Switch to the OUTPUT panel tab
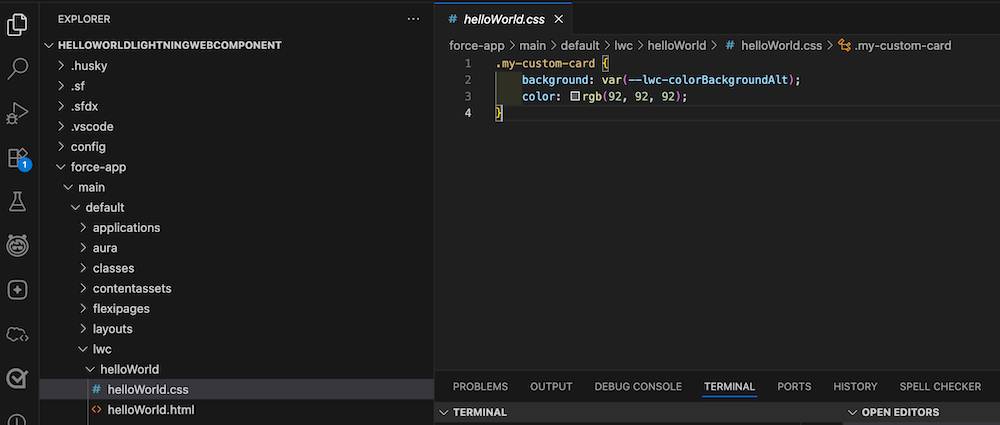Image resolution: width=1000 pixels, height=425 pixels. pyautogui.click(x=551, y=387)
